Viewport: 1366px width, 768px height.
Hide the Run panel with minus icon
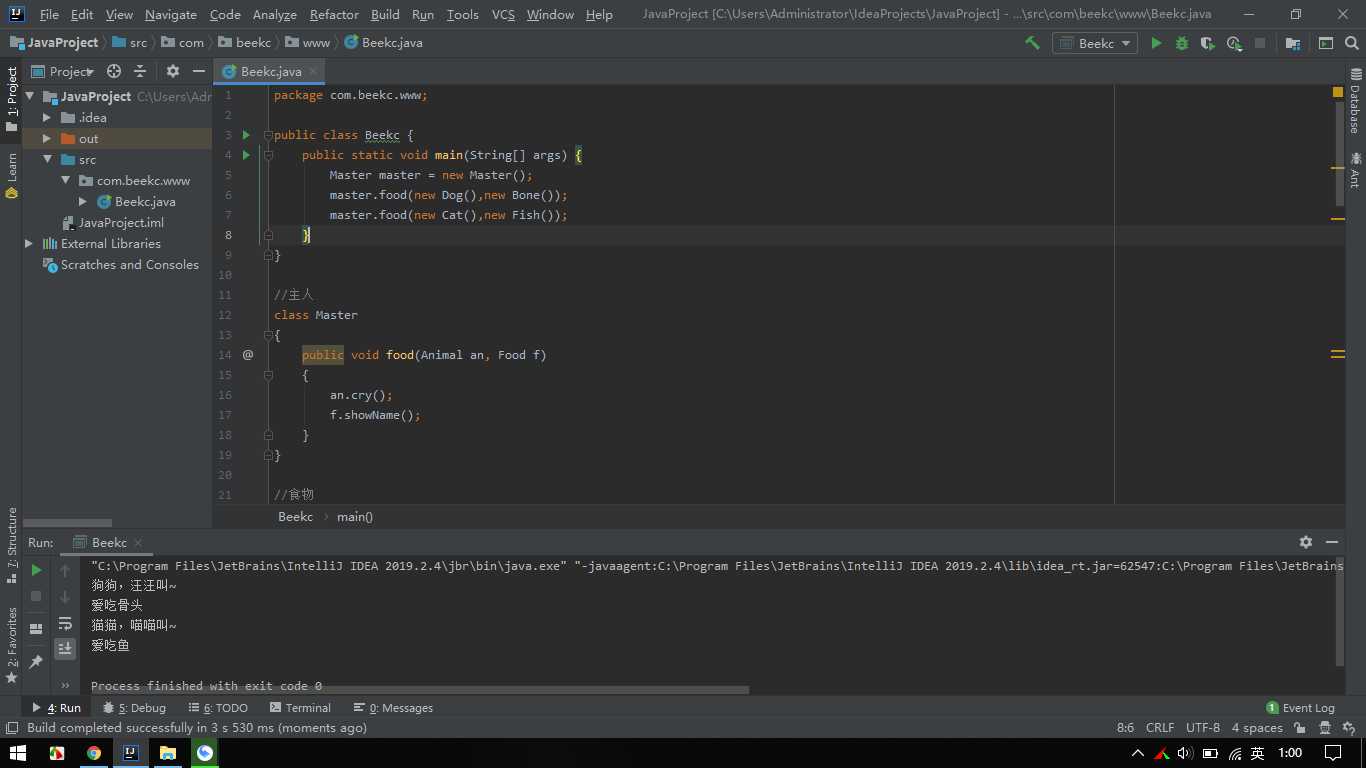coord(1332,542)
